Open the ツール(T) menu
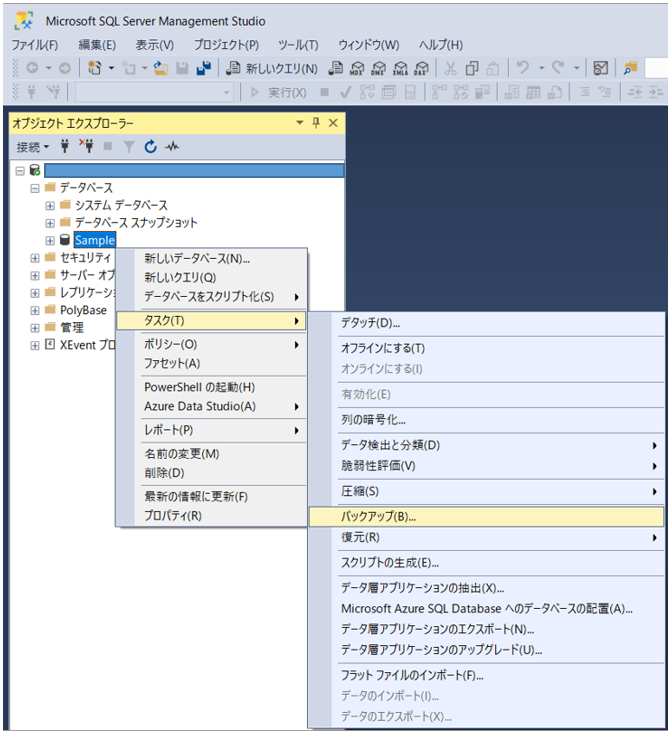The image size is (671, 734). pyautogui.click(x=298, y=45)
